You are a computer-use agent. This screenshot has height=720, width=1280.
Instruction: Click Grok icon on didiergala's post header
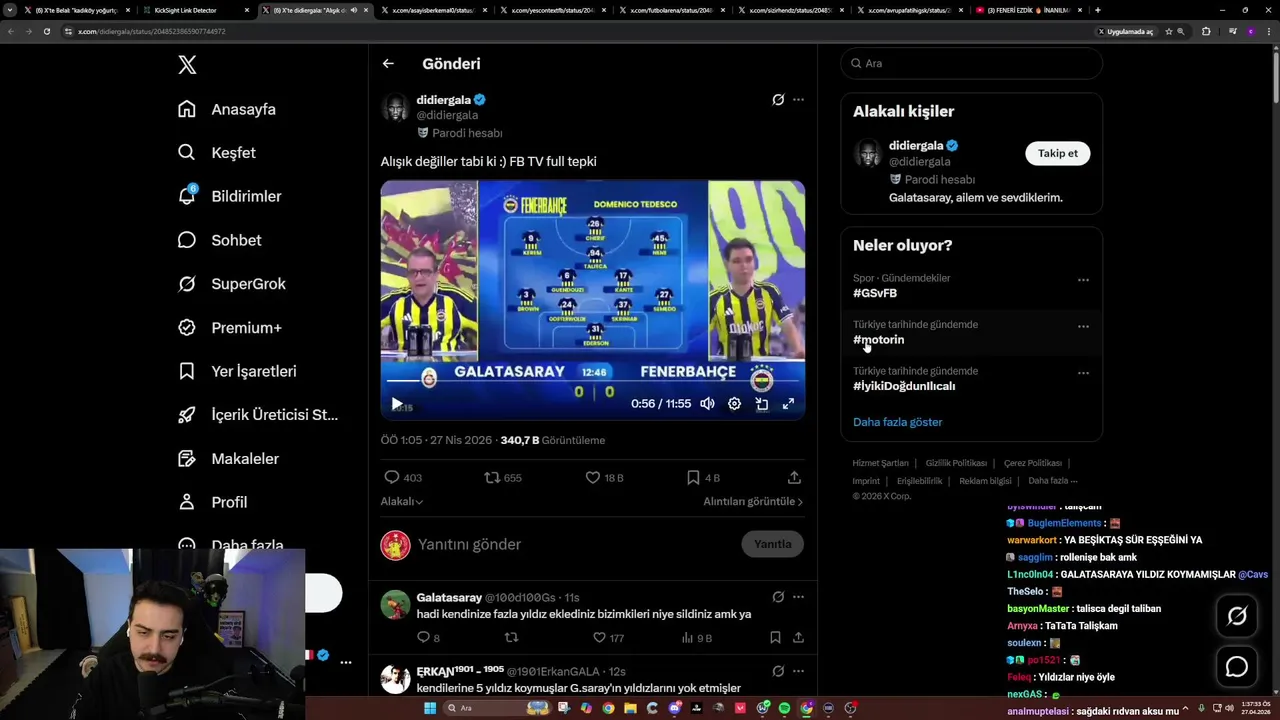point(778,100)
